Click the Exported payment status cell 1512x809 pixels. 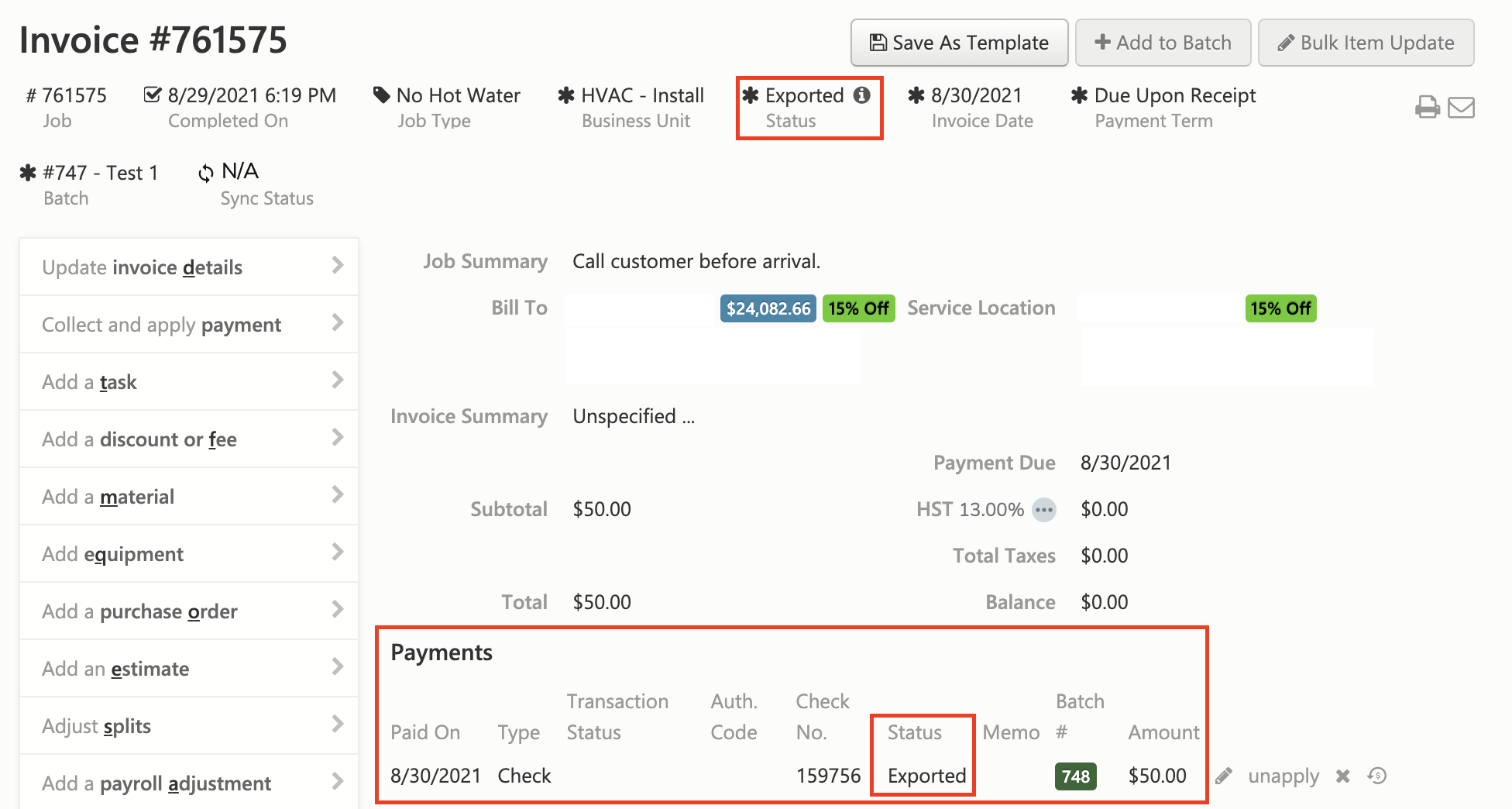(926, 776)
